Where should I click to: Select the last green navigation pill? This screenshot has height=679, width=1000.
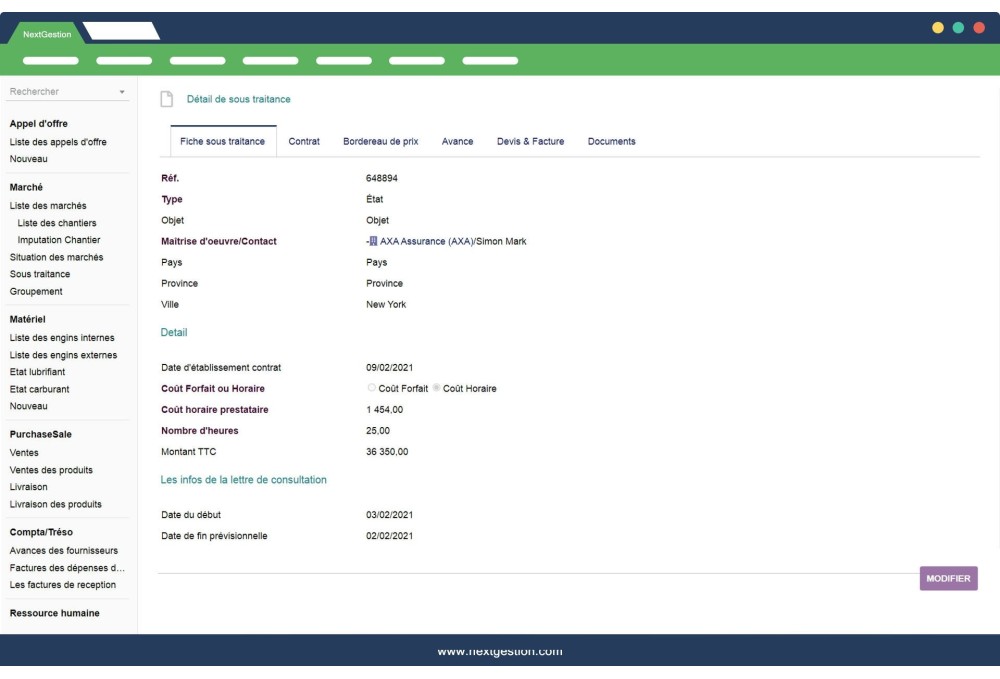click(489, 60)
